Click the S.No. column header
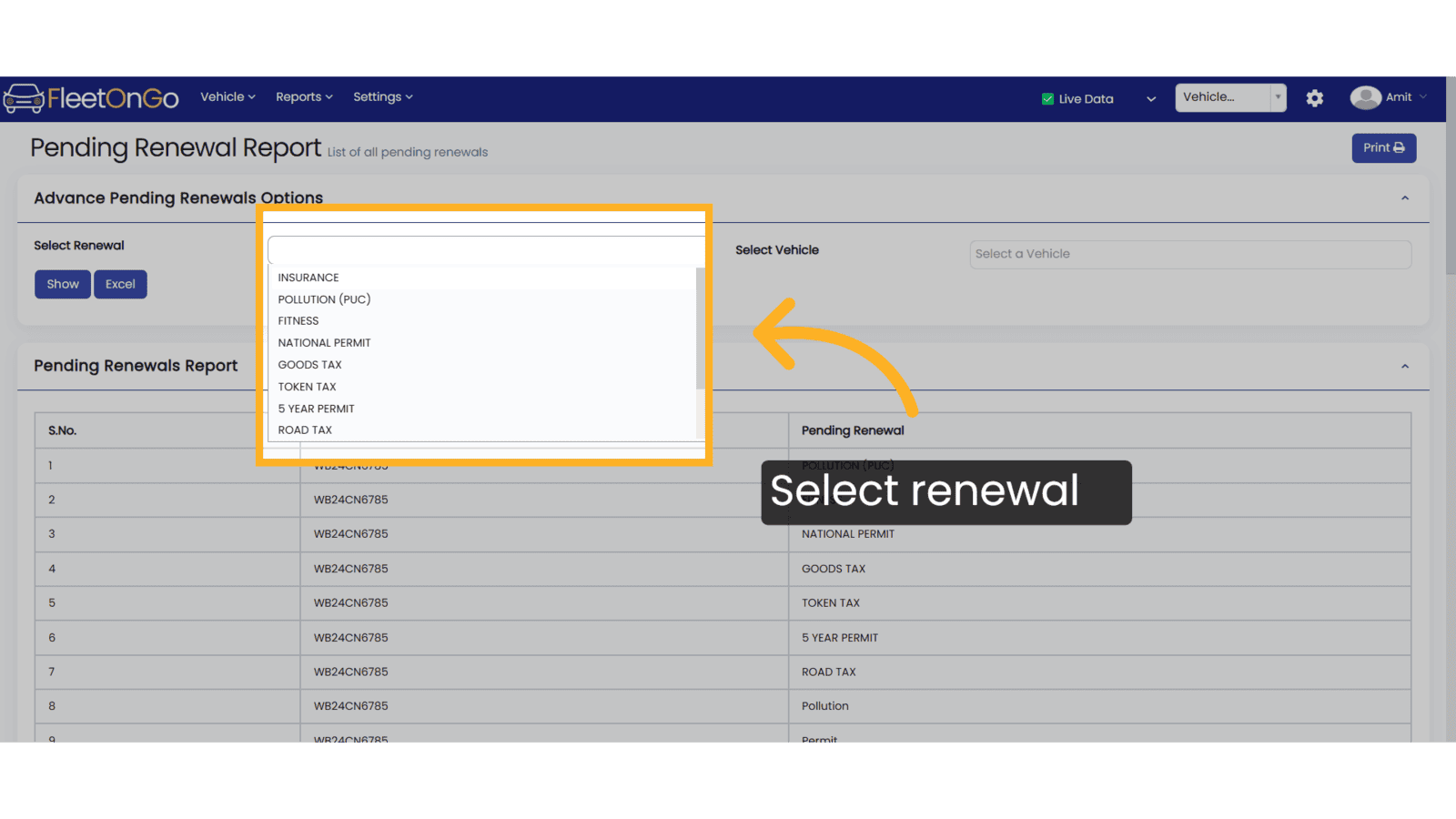This screenshot has height=819, width=1456. tap(167, 430)
